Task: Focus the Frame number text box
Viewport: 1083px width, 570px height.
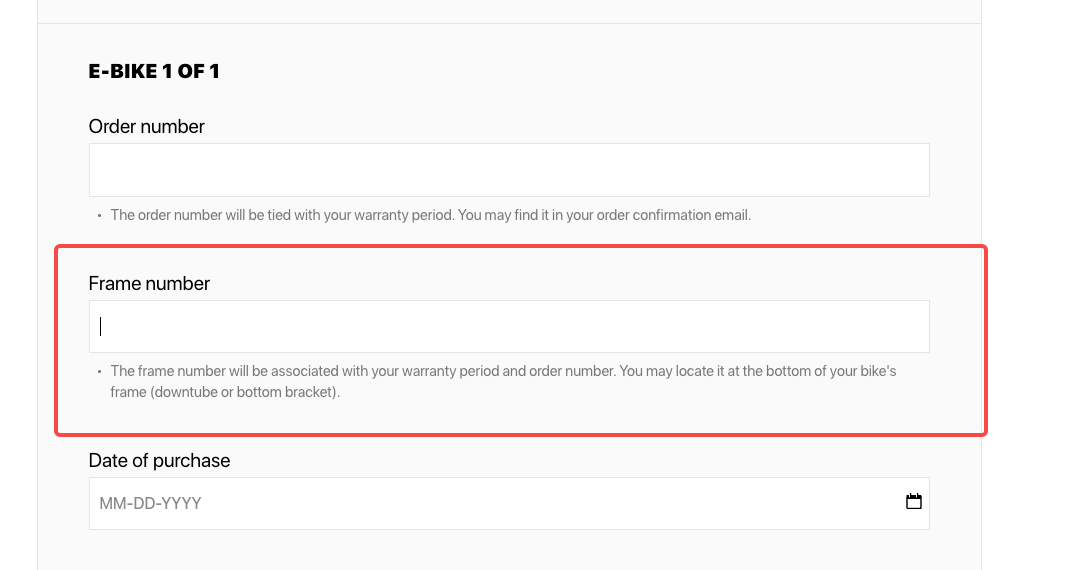Action: pyautogui.click(x=509, y=327)
